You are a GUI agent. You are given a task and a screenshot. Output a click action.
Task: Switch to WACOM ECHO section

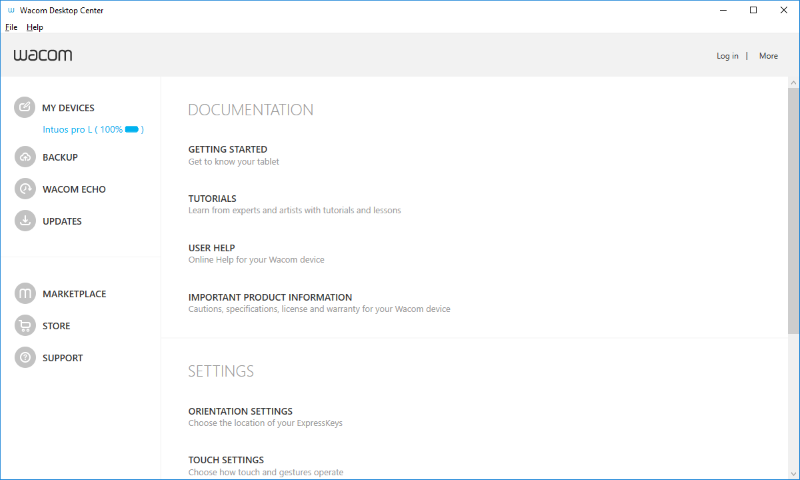click(74, 189)
